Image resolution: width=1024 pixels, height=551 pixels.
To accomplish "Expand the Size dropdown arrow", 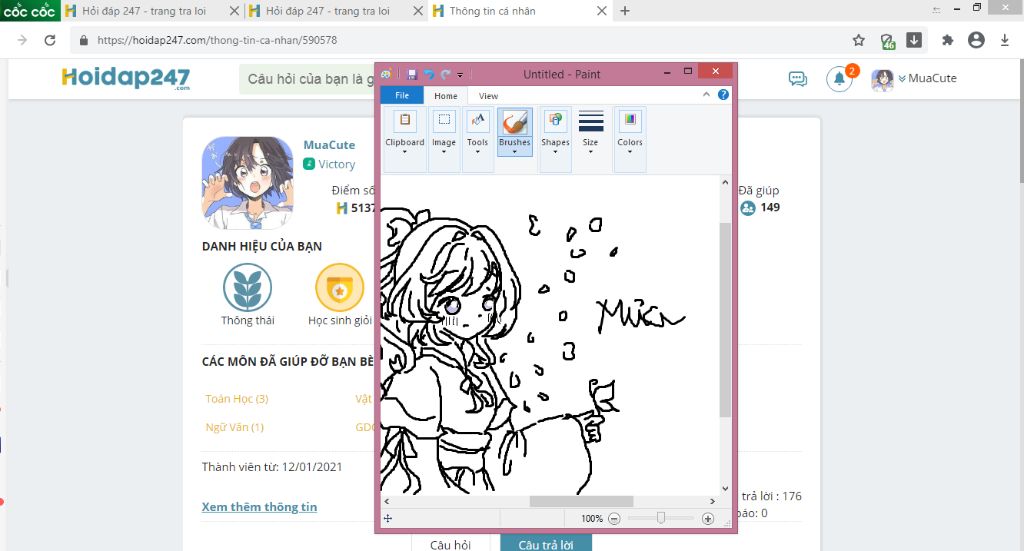I will pyautogui.click(x=590, y=152).
